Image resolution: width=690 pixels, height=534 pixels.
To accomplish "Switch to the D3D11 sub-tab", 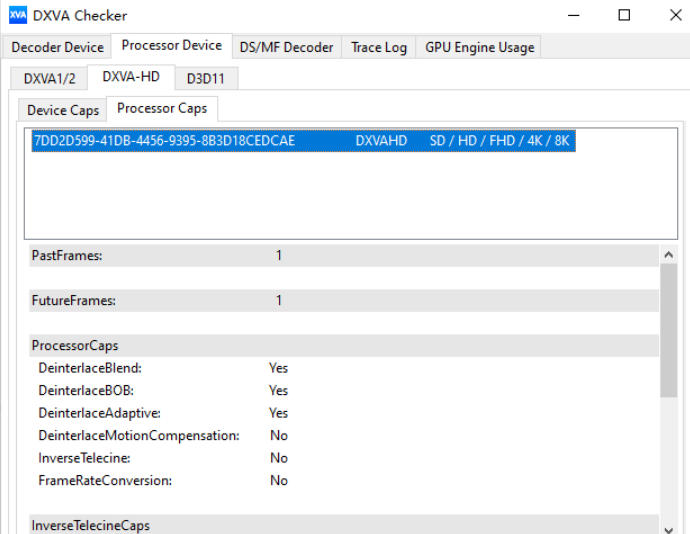I will tap(205, 78).
